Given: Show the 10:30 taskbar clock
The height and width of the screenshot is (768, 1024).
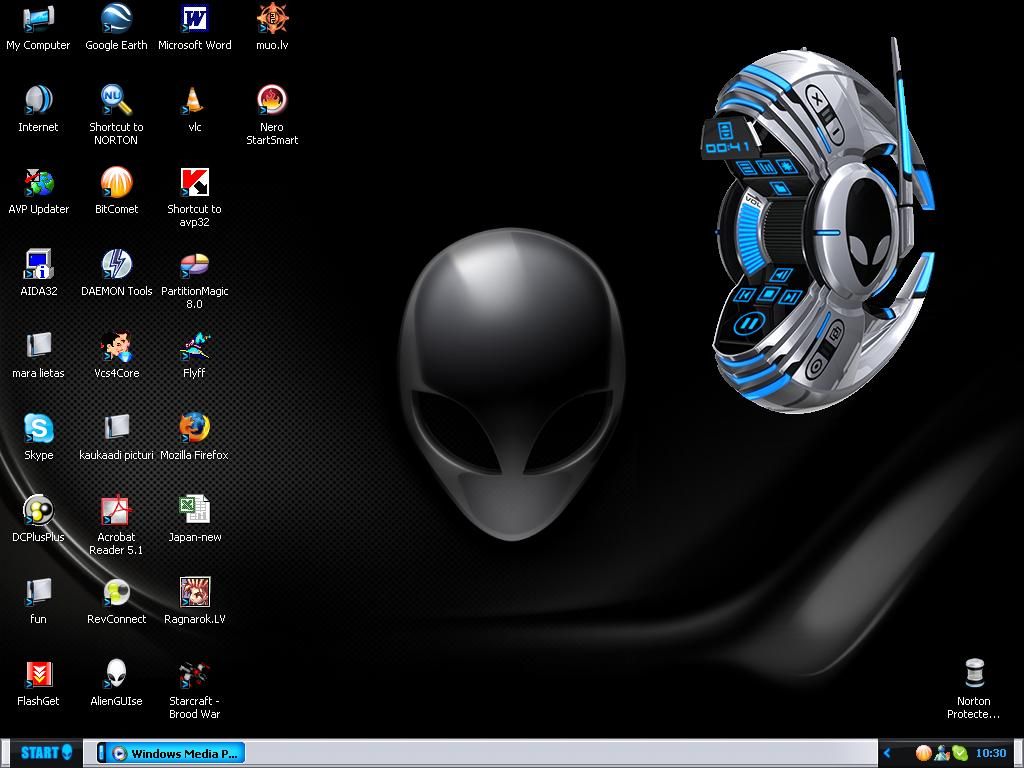Looking at the screenshot, I should pyautogui.click(x=991, y=754).
